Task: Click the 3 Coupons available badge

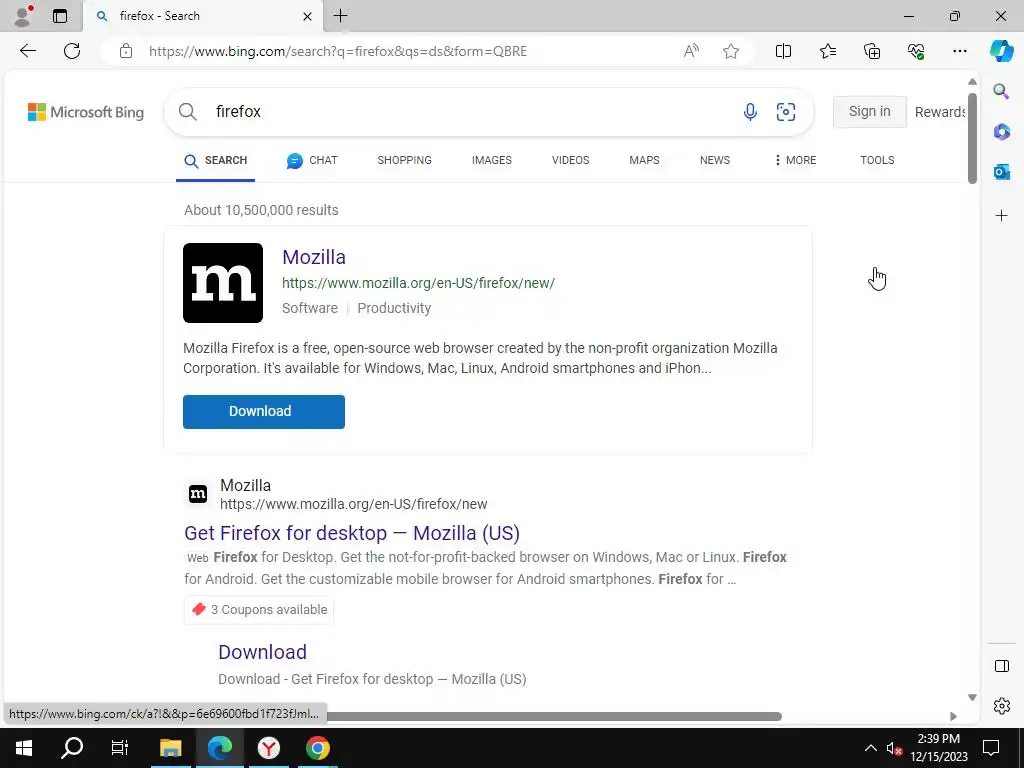Action: pyautogui.click(x=259, y=609)
